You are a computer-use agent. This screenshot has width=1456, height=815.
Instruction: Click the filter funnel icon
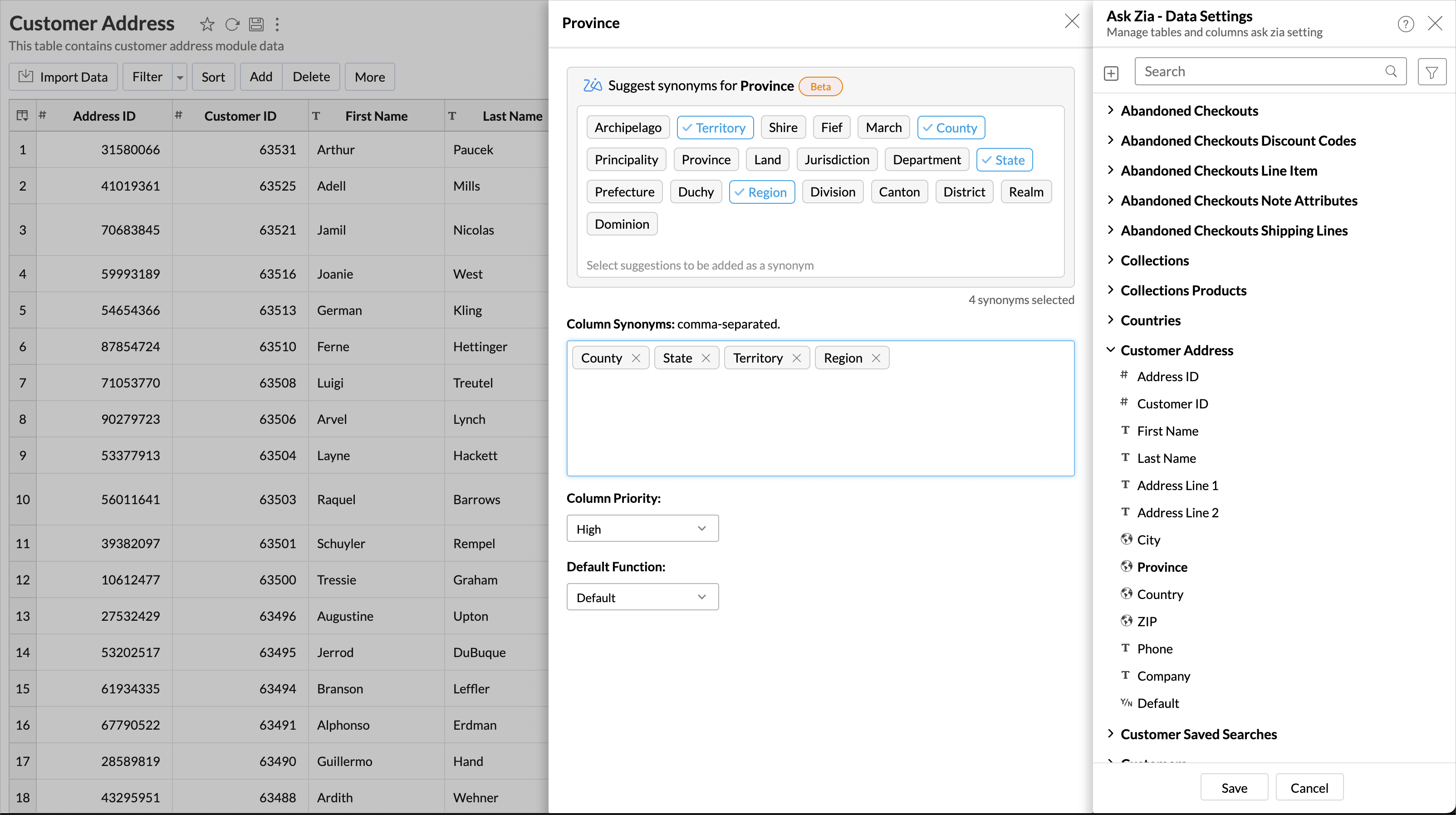tap(1431, 72)
